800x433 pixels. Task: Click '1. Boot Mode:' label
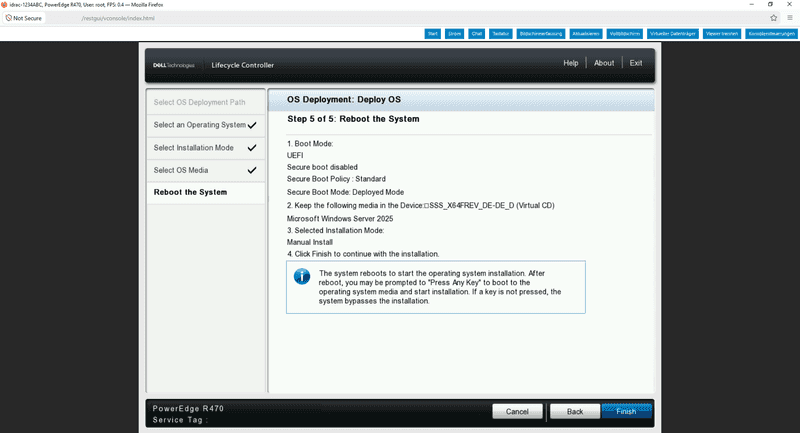click(310, 144)
